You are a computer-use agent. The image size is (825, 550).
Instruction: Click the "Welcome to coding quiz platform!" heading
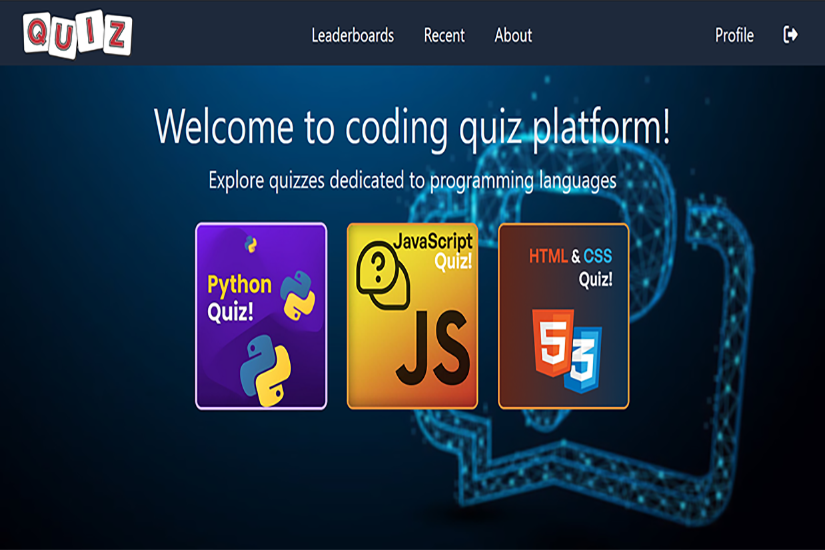(x=412, y=128)
